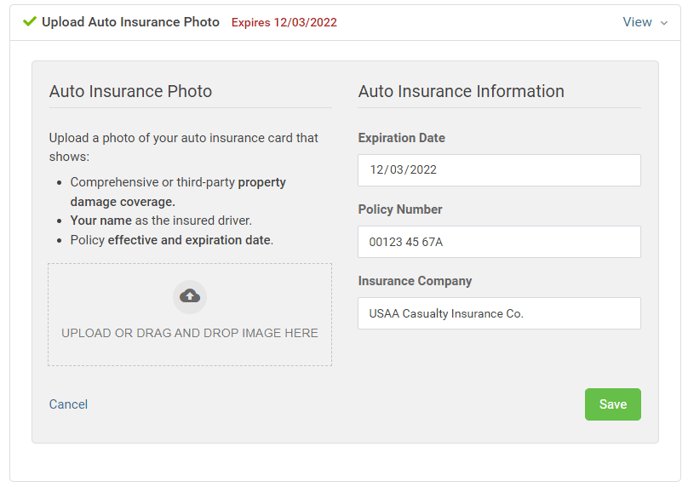Image resolution: width=688 pixels, height=487 pixels.
Task: Click the Auto Insurance Photo heading
Action: 130,91
